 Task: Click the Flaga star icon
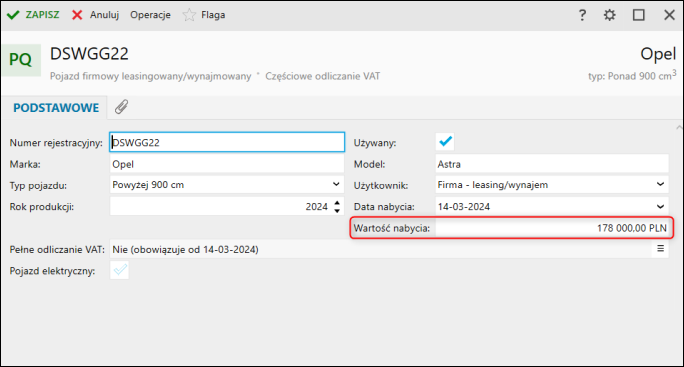click(x=189, y=15)
